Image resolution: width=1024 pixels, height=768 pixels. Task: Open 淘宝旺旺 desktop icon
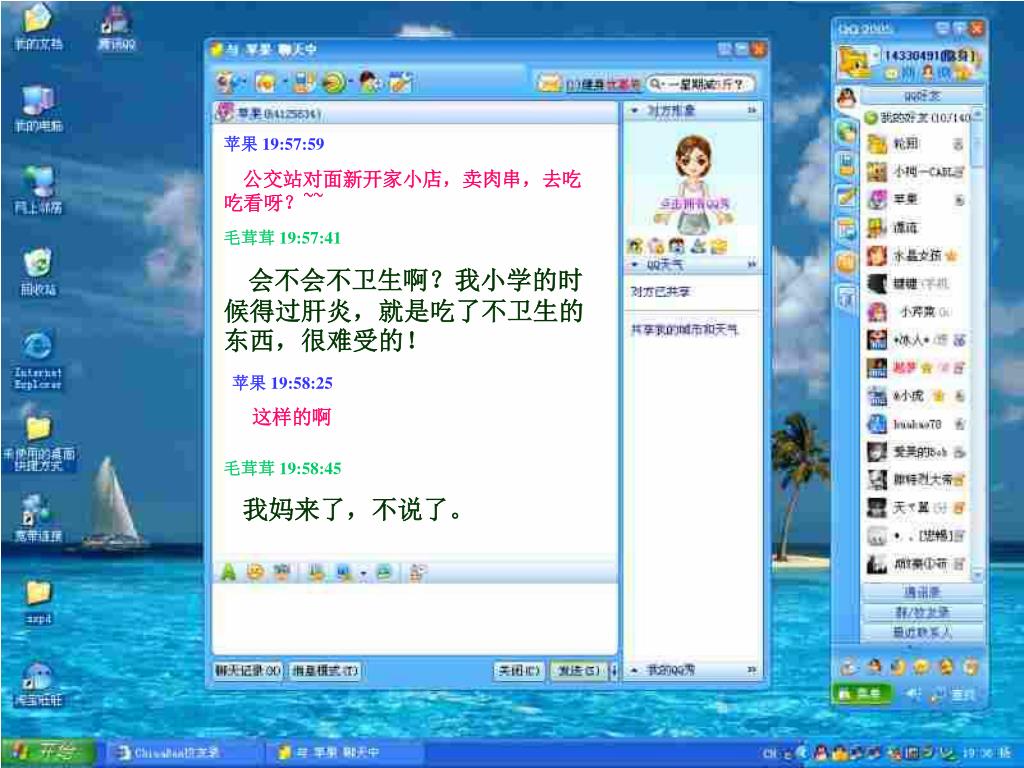coord(38,684)
